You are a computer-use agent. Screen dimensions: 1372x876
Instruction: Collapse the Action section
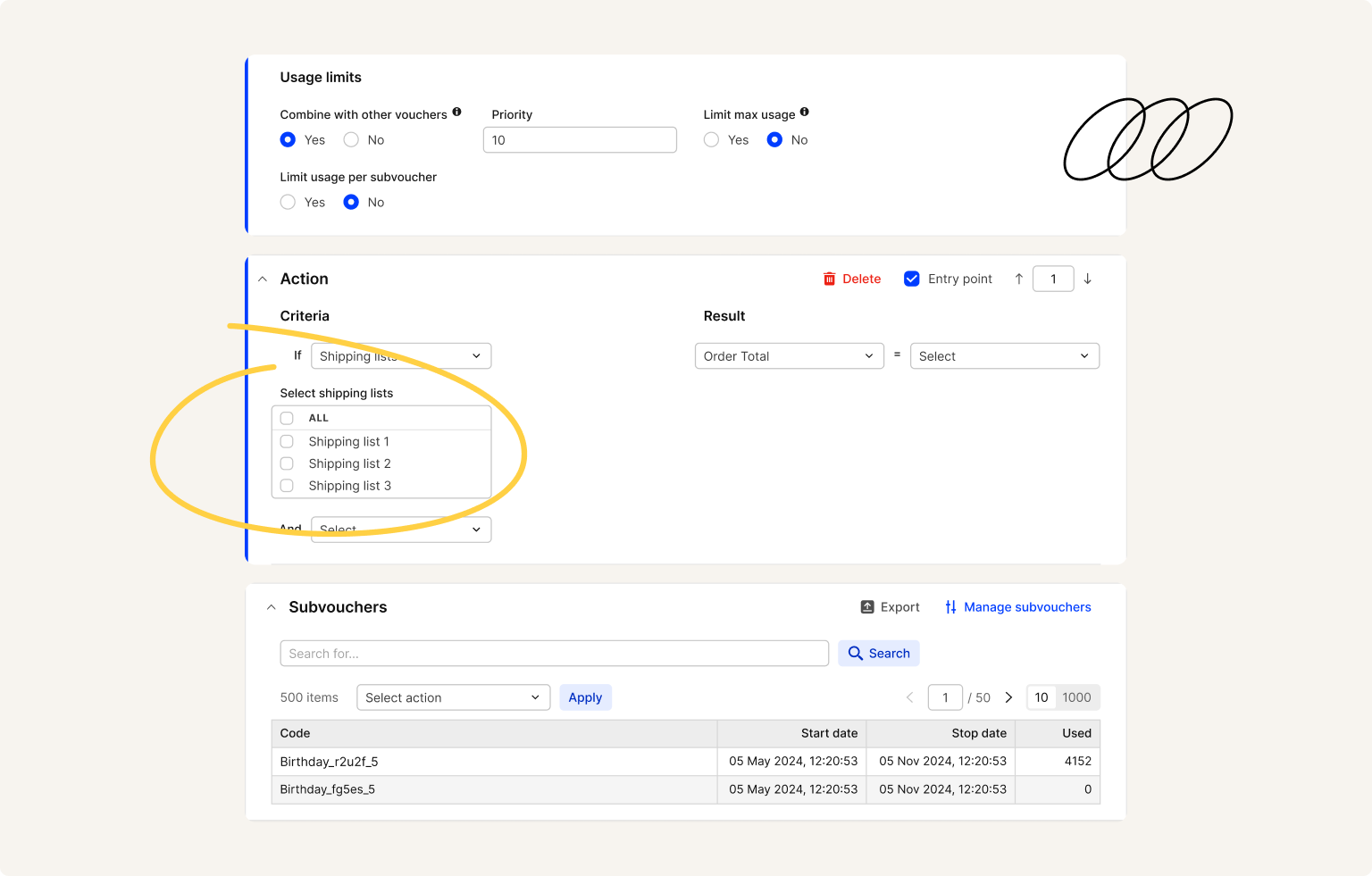263,279
